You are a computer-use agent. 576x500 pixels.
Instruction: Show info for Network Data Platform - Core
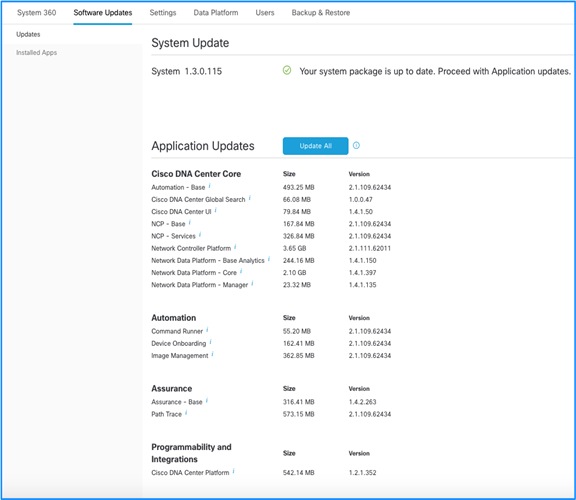pos(241,271)
